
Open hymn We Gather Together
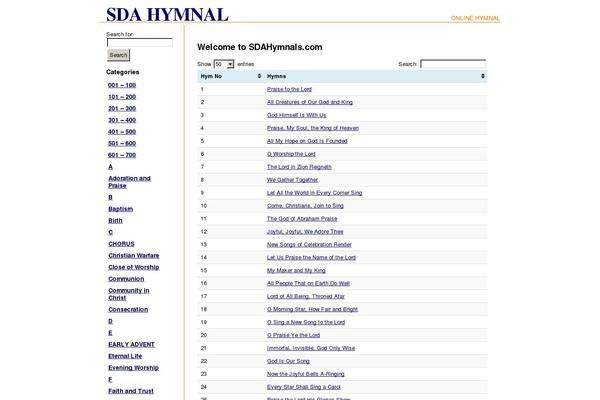point(292,180)
